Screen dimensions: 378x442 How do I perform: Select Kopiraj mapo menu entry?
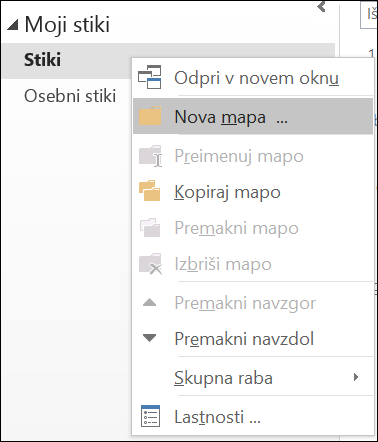(x=253, y=192)
